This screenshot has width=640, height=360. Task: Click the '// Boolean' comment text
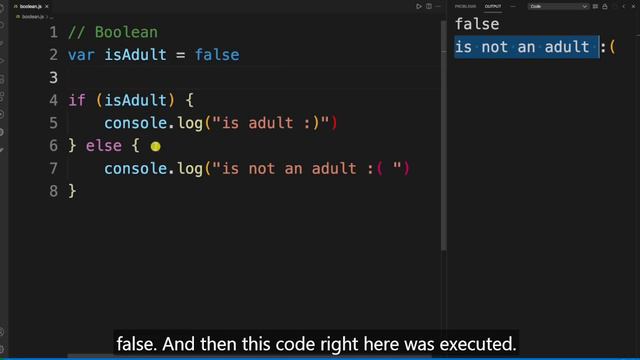pyautogui.click(x=113, y=32)
